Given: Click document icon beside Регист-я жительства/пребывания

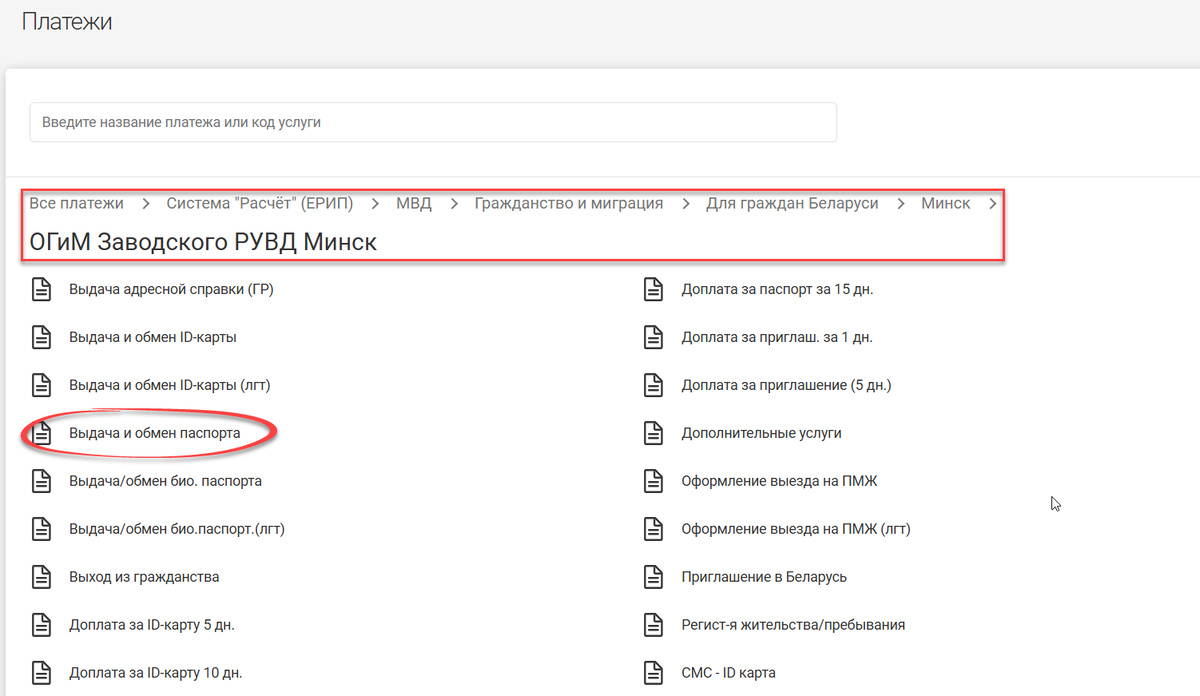Looking at the screenshot, I should 653,625.
